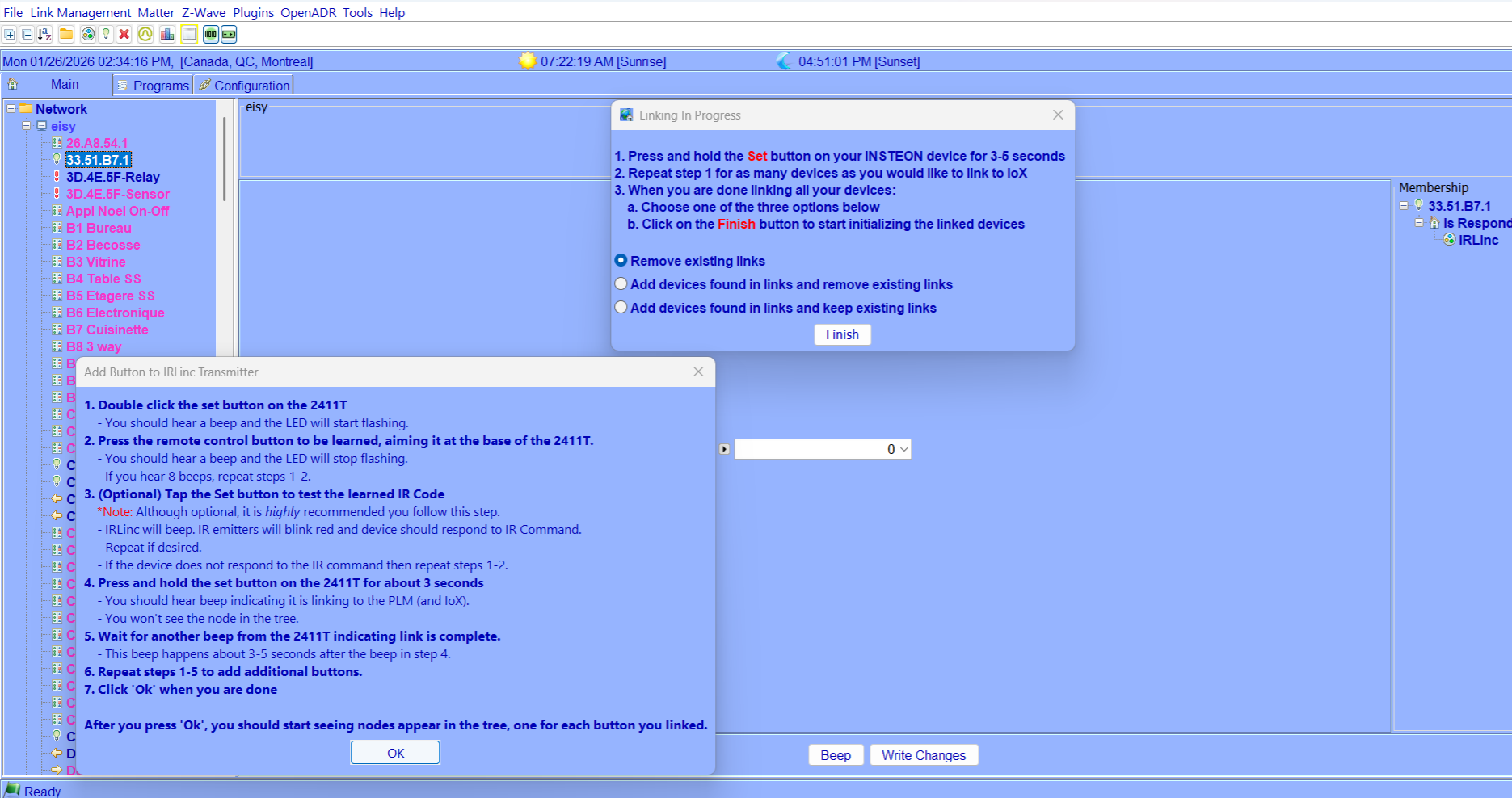Select the Remove existing links option
The height and width of the screenshot is (798, 1512).
(x=621, y=261)
